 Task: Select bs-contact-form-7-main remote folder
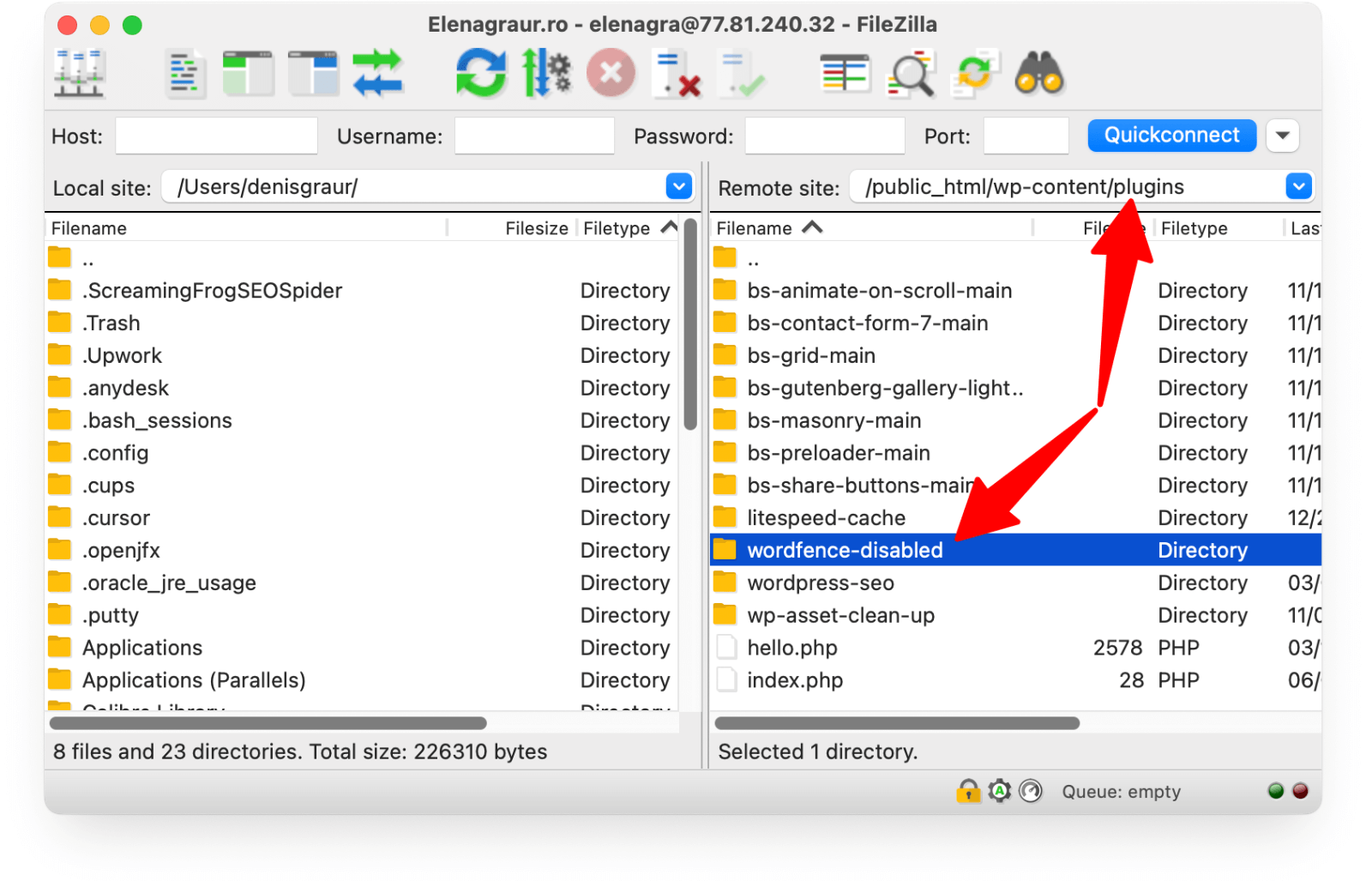(x=1015, y=323)
